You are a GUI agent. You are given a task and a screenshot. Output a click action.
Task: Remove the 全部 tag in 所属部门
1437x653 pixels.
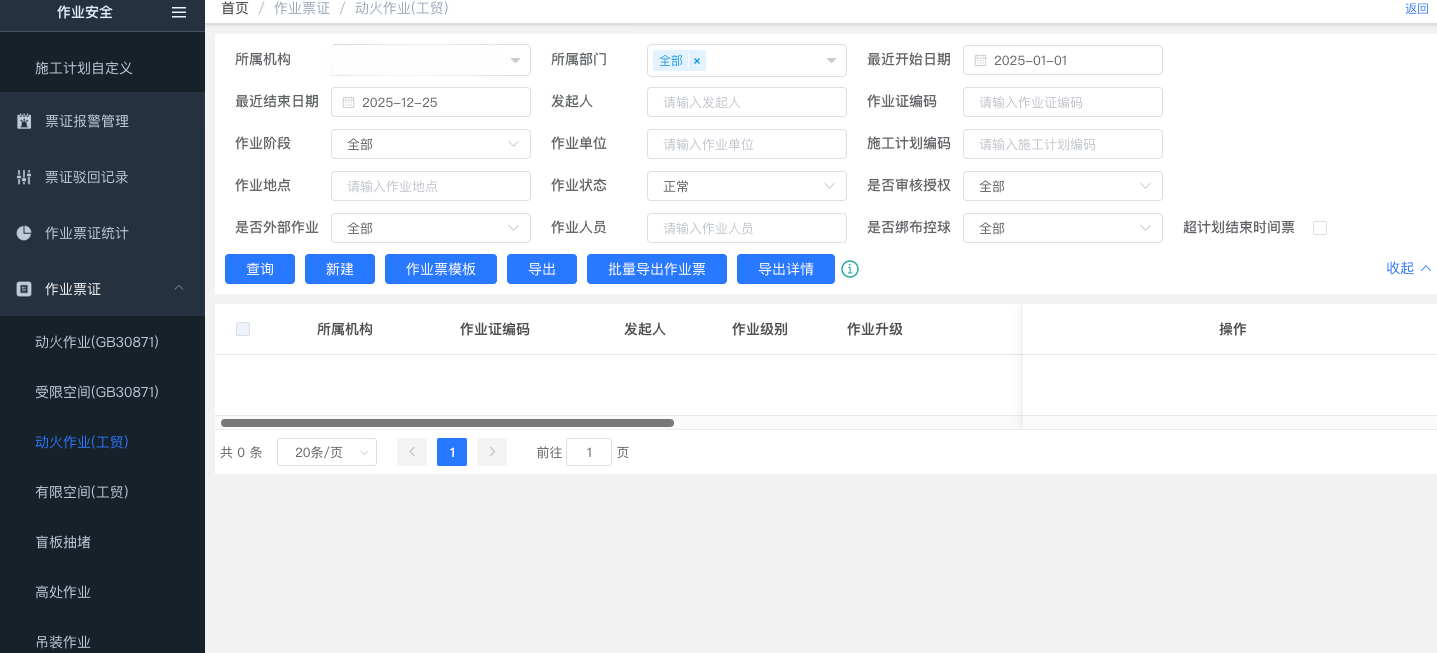[697, 61]
